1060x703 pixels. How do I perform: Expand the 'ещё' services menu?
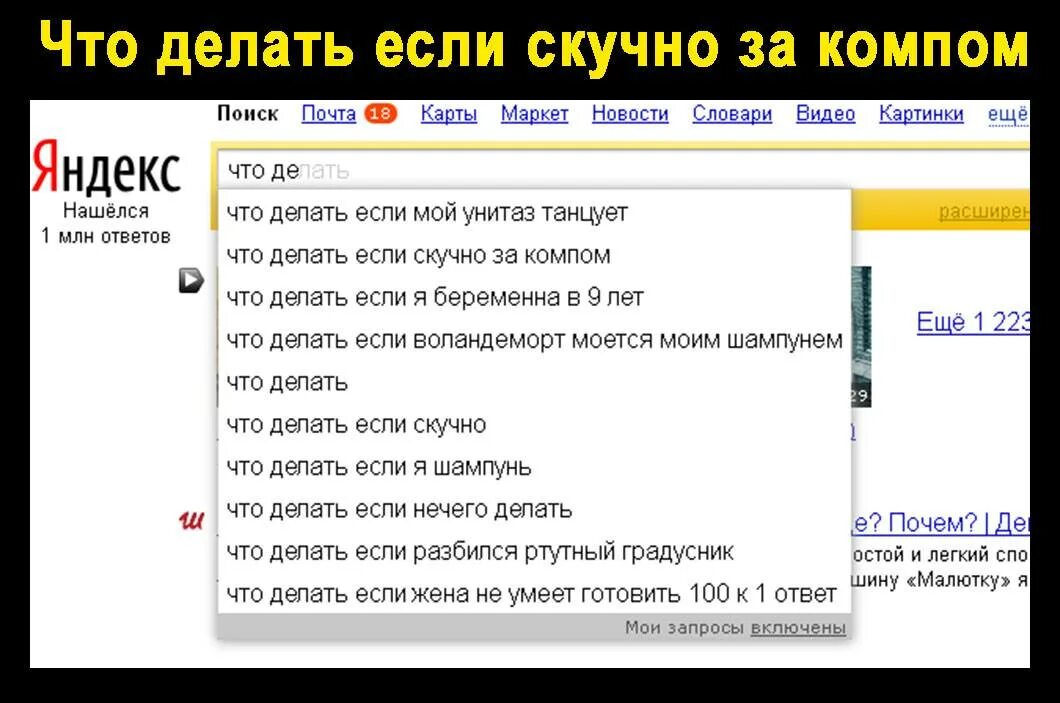pyautogui.click(x=1006, y=114)
